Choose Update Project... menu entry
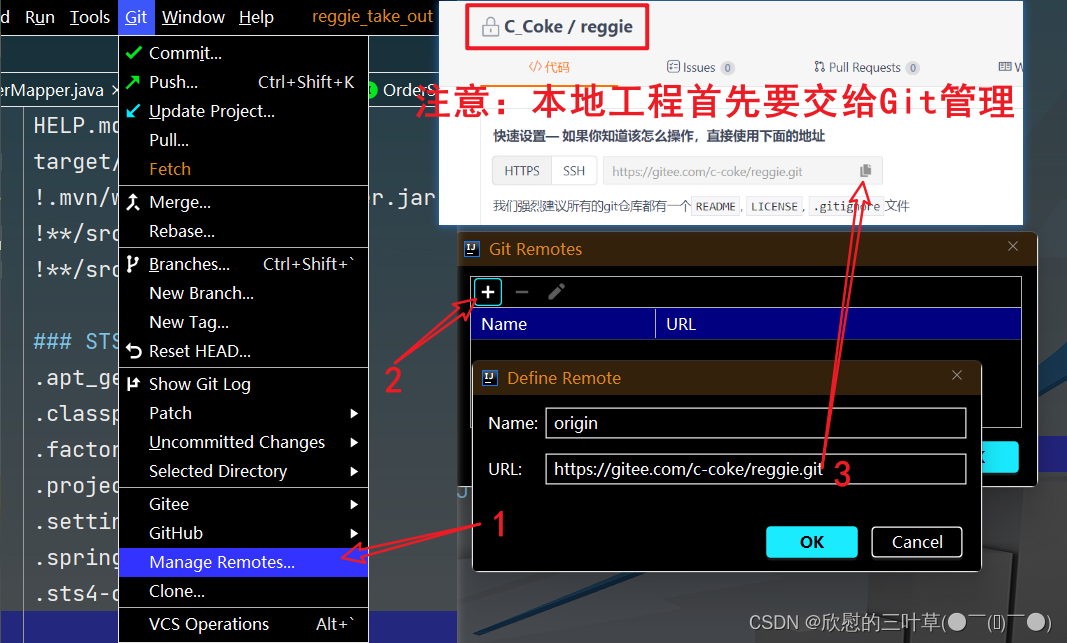 [244, 111]
